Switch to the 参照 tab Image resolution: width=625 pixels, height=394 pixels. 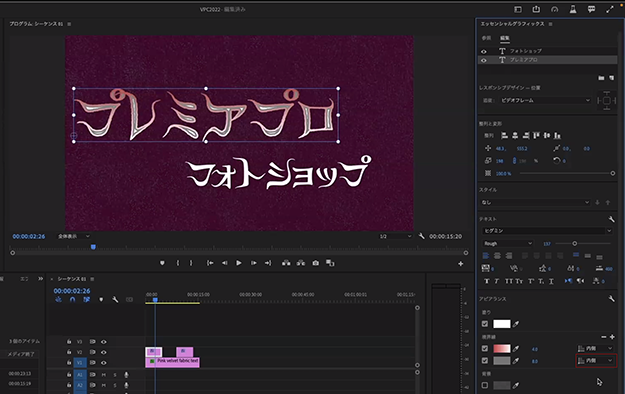(x=486, y=38)
